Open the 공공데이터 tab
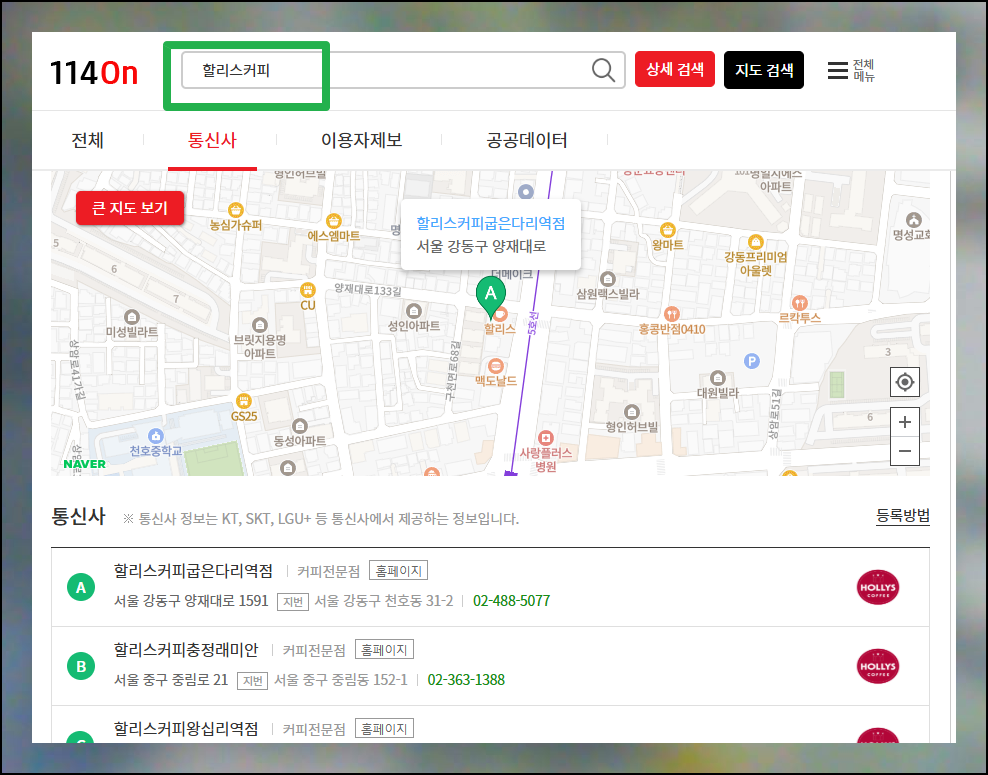Image resolution: width=988 pixels, height=775 pixels. click(x=527, y=140)
